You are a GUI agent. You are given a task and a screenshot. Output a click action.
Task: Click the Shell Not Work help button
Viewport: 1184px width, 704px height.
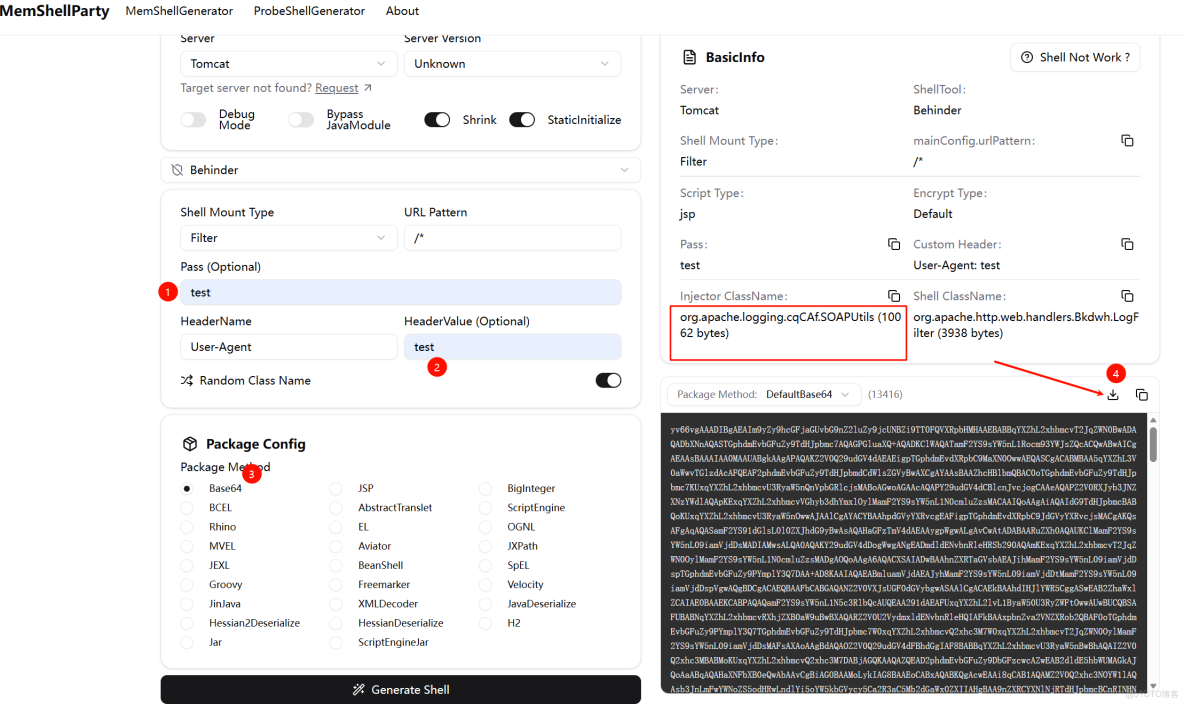point(1076,58)
